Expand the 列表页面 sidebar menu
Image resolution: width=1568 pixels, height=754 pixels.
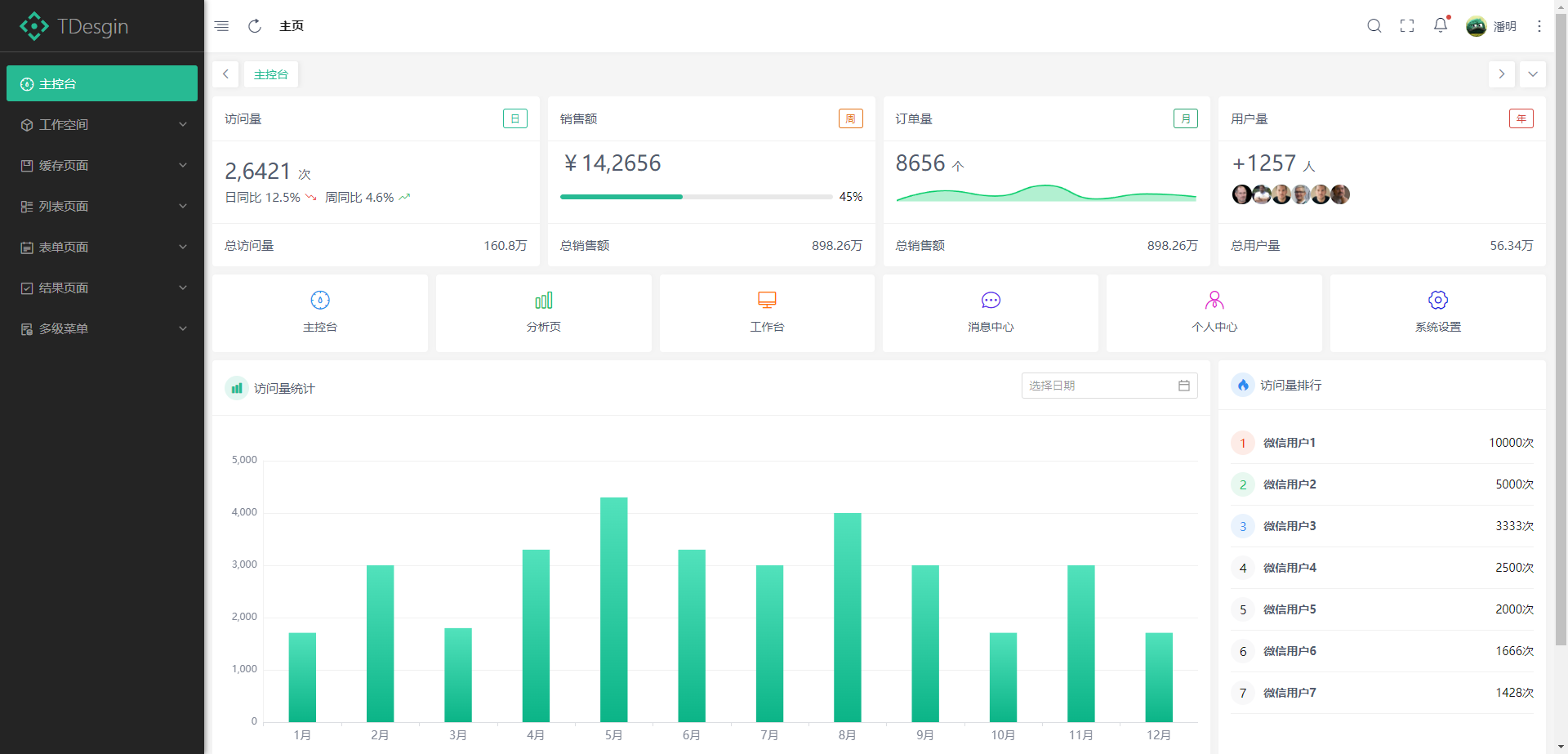(102, 206)
